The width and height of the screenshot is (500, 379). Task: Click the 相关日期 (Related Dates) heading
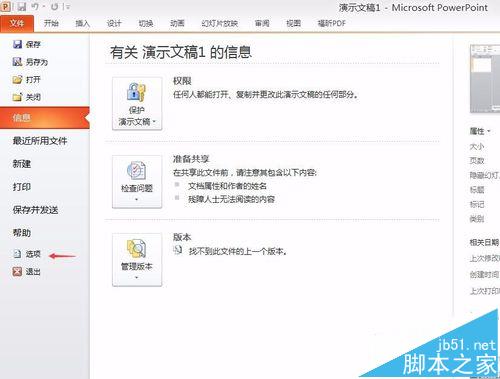[484, 242]
